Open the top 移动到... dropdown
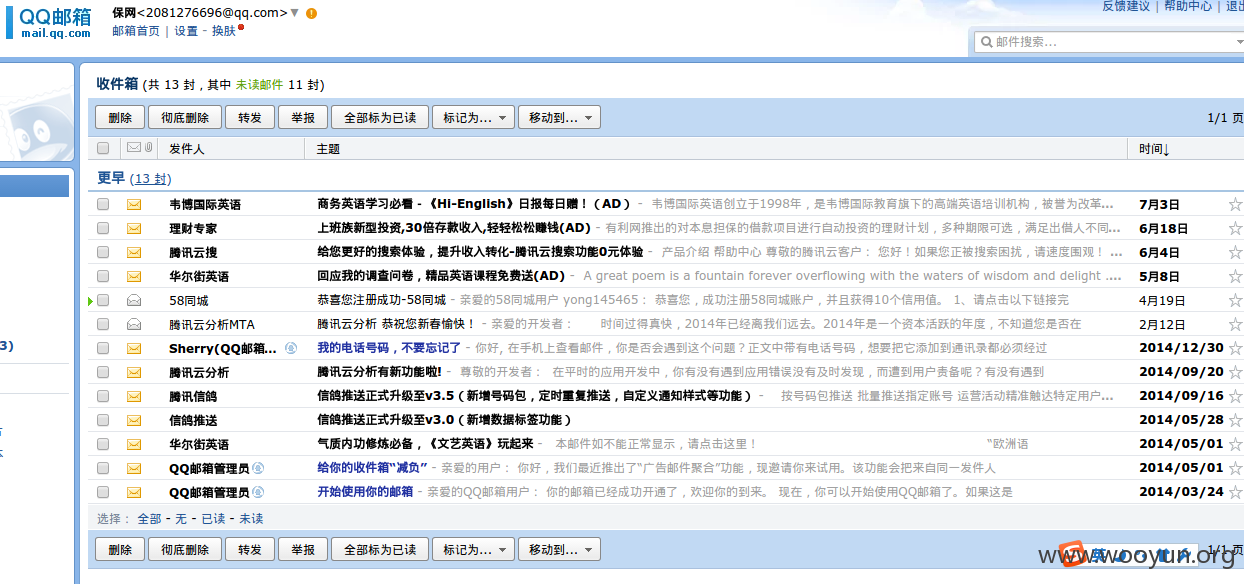Viewport: 1244px width, 584px height. coord(559,118)
